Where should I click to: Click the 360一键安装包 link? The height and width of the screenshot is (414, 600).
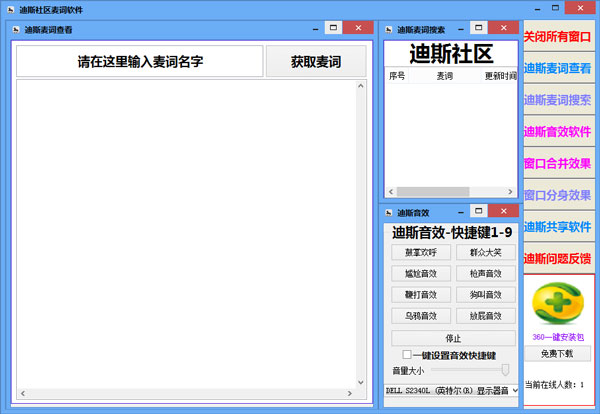(x=558, y=337)
